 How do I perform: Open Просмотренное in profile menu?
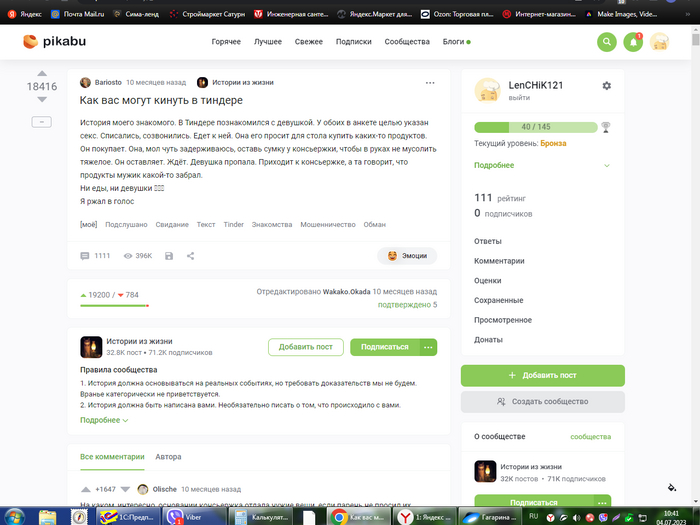click(503, 320)
